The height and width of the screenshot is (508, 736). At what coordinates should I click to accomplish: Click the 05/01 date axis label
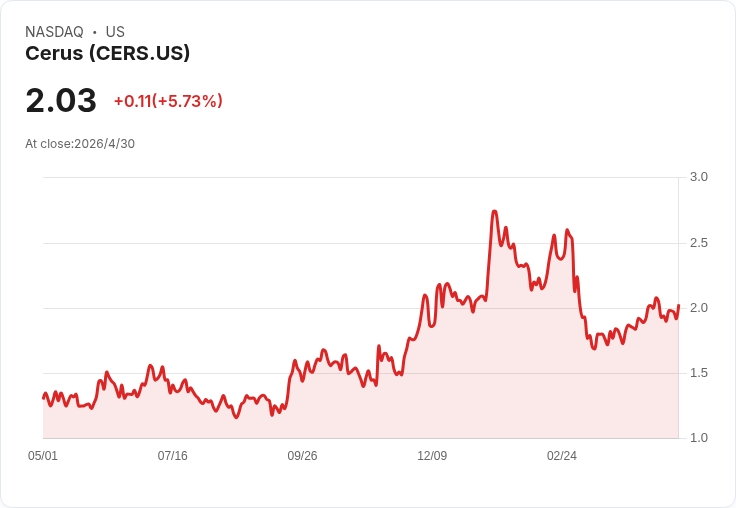[43, 456]
